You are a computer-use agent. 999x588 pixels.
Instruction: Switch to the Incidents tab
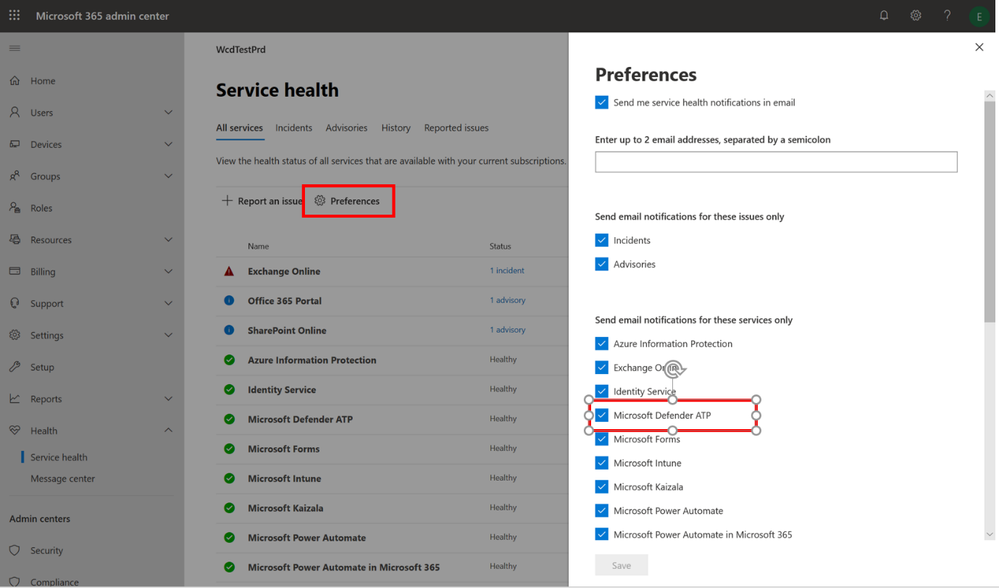tap(294, 128)
